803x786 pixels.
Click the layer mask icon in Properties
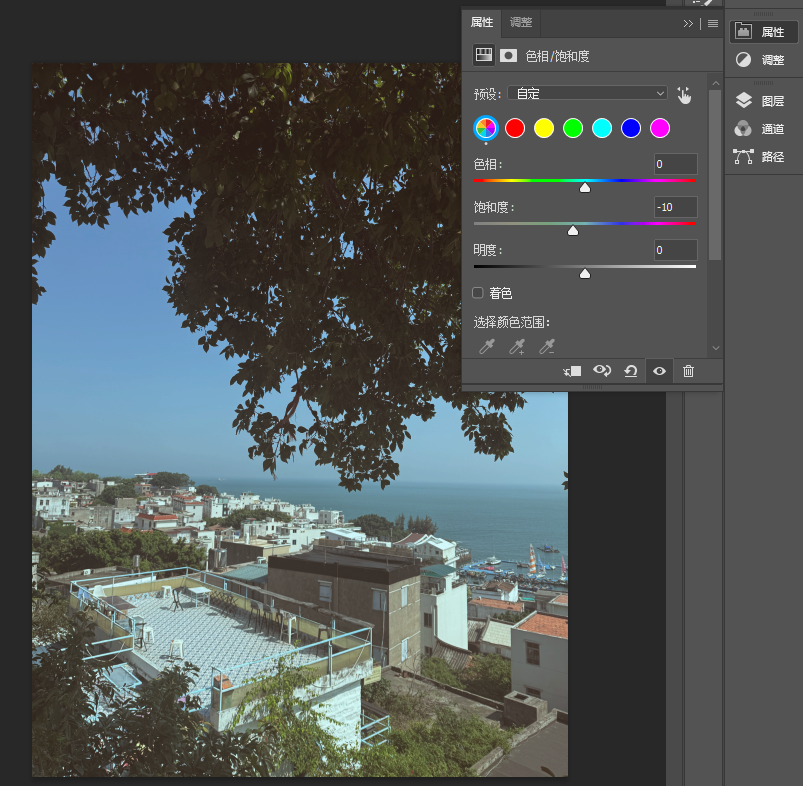pos(508,55)
